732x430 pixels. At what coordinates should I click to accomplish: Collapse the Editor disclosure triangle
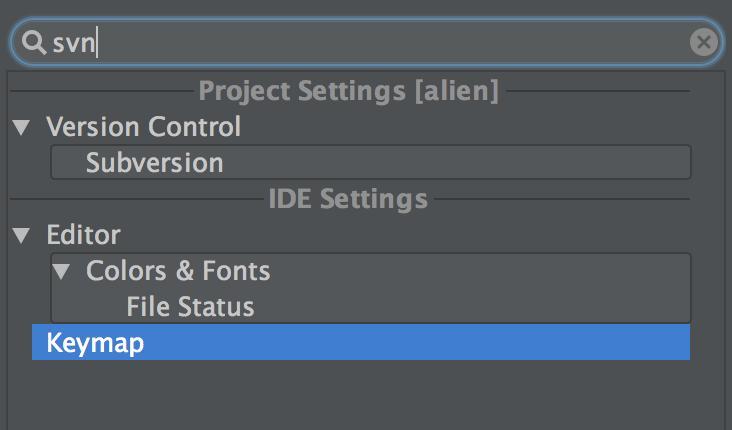pos(21,236)
